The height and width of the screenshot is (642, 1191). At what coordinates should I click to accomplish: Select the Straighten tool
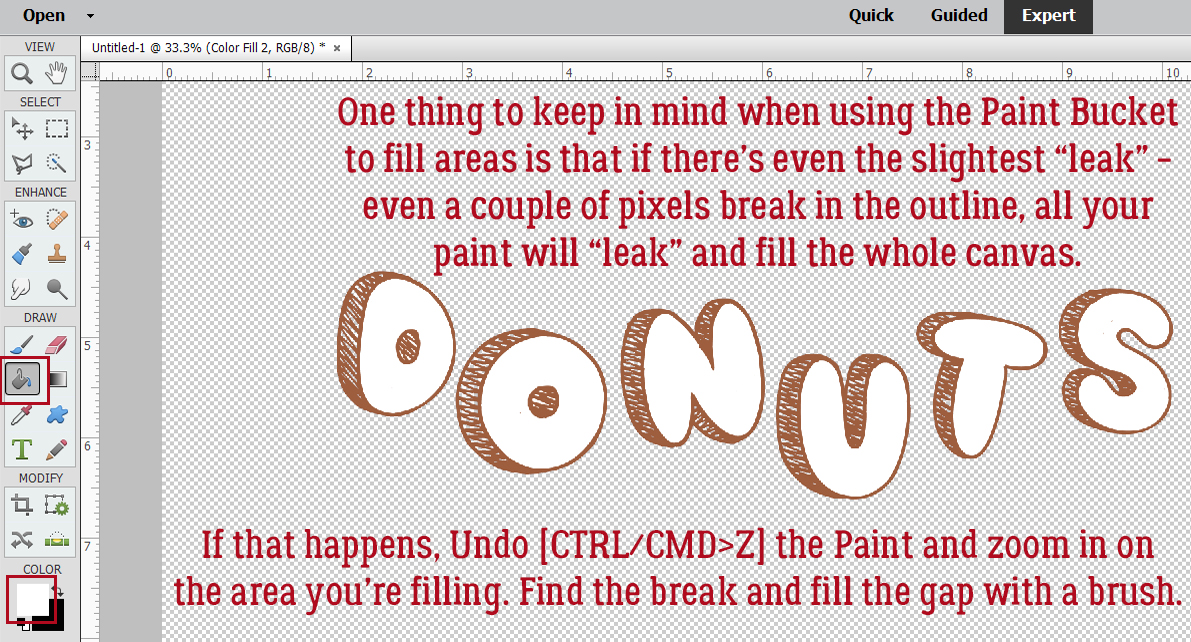[57, 539]
